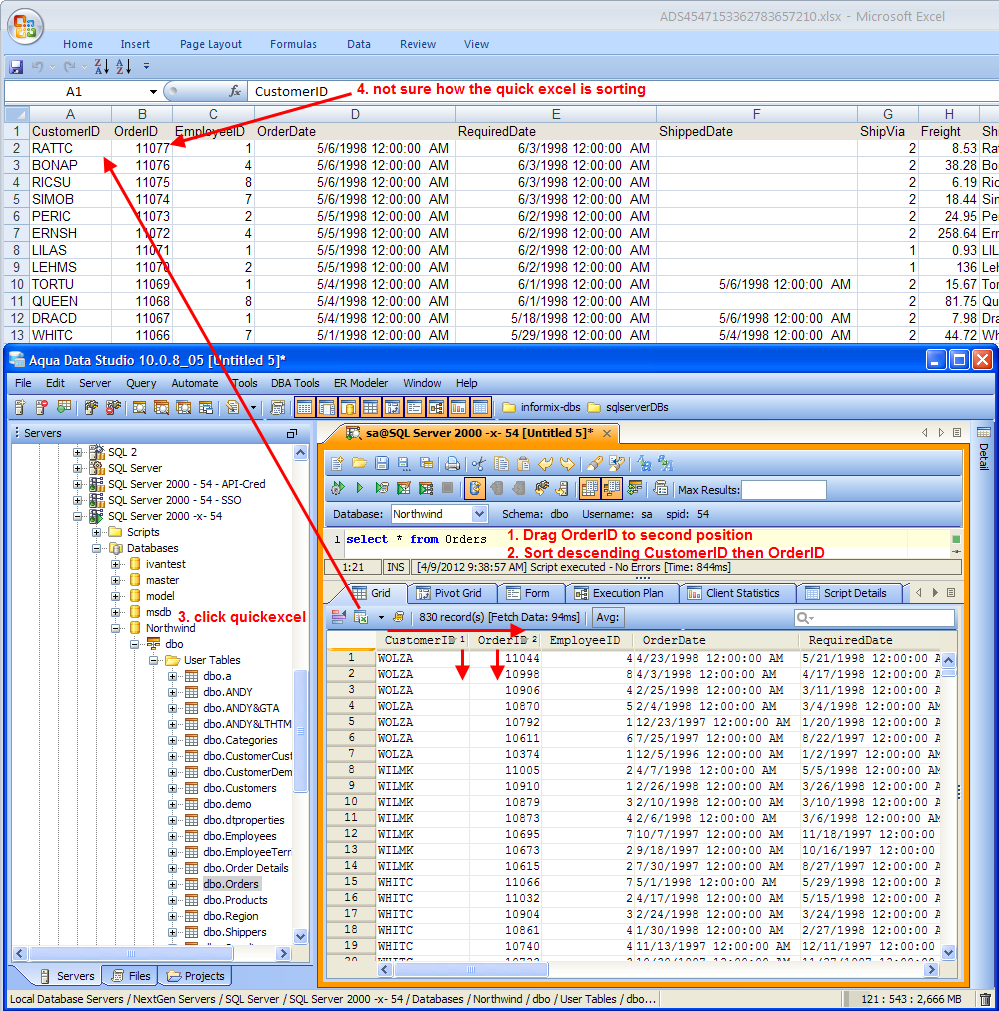
Task: Click the Excel insert function icon
Action: click(x=235, y=92)
